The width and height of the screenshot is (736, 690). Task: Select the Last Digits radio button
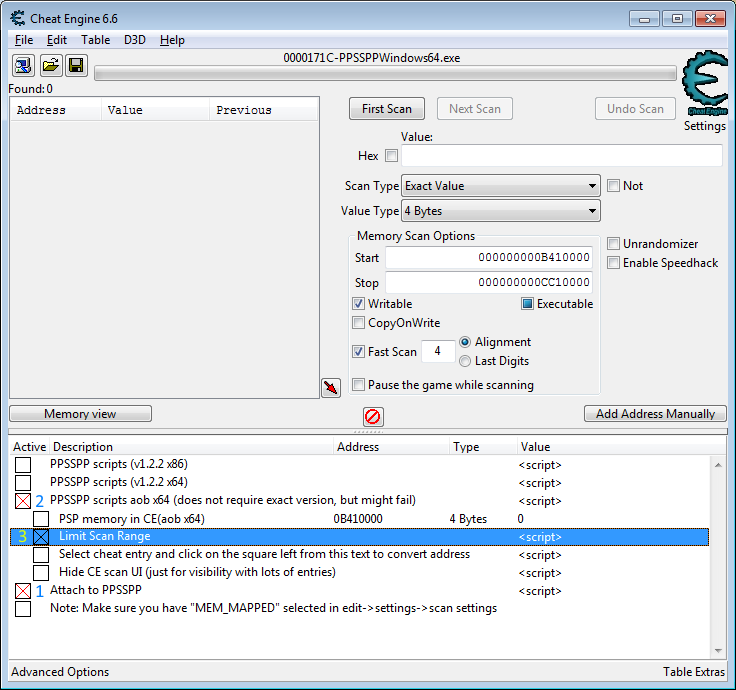coord(465,361)
